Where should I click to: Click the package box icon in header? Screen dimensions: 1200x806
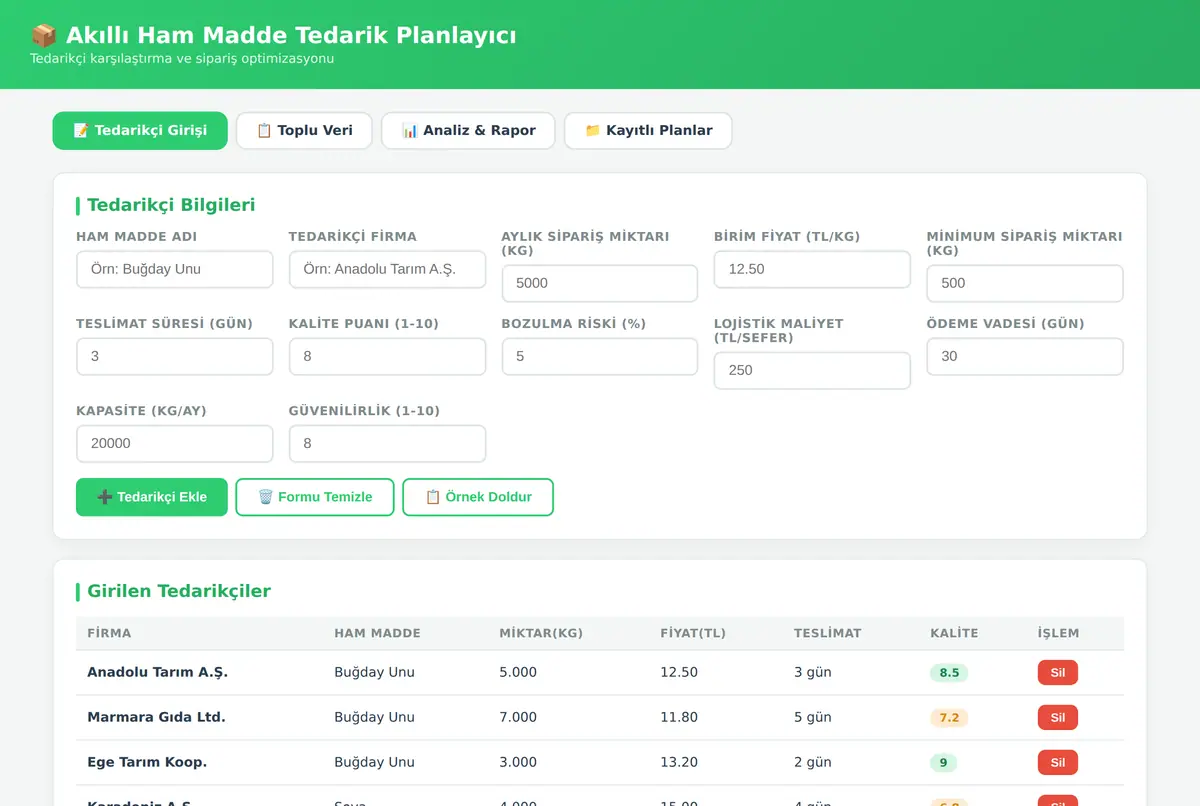(x=44, y=36)
